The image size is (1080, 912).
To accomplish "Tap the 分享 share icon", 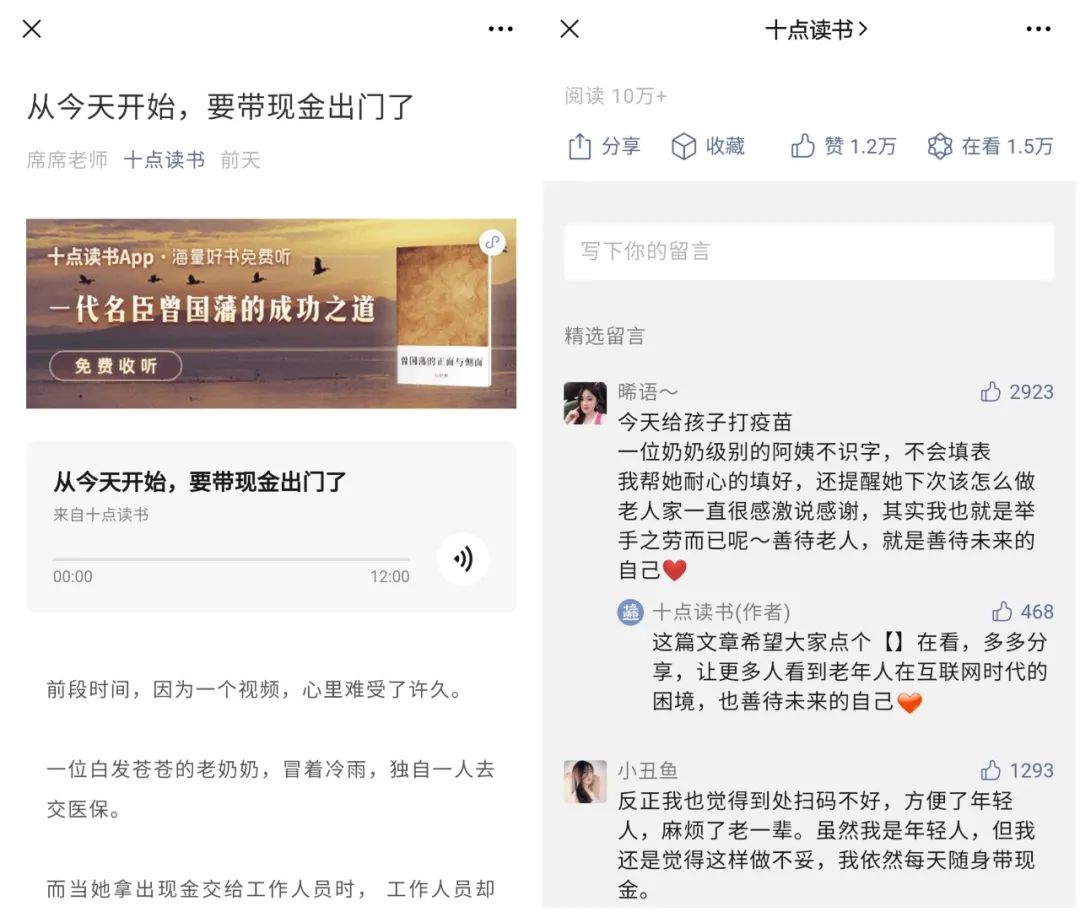I will tap(579, 146).
